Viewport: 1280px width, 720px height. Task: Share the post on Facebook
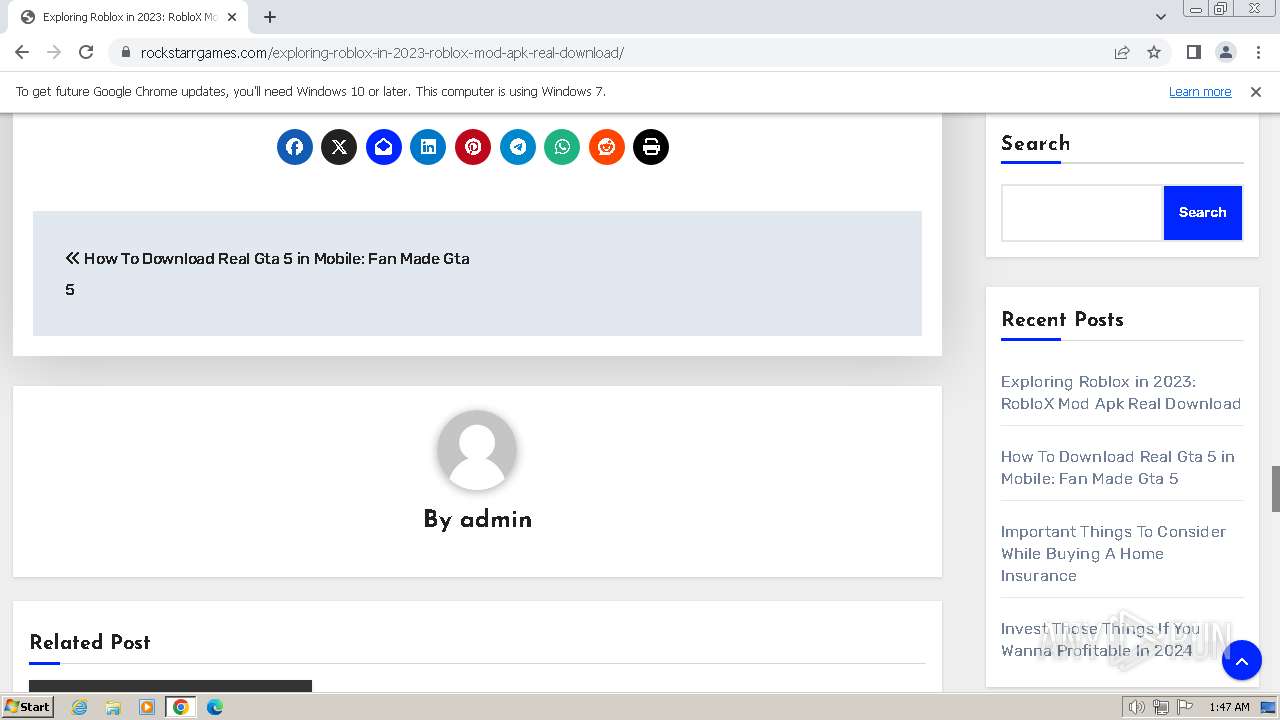click(295, 147)
